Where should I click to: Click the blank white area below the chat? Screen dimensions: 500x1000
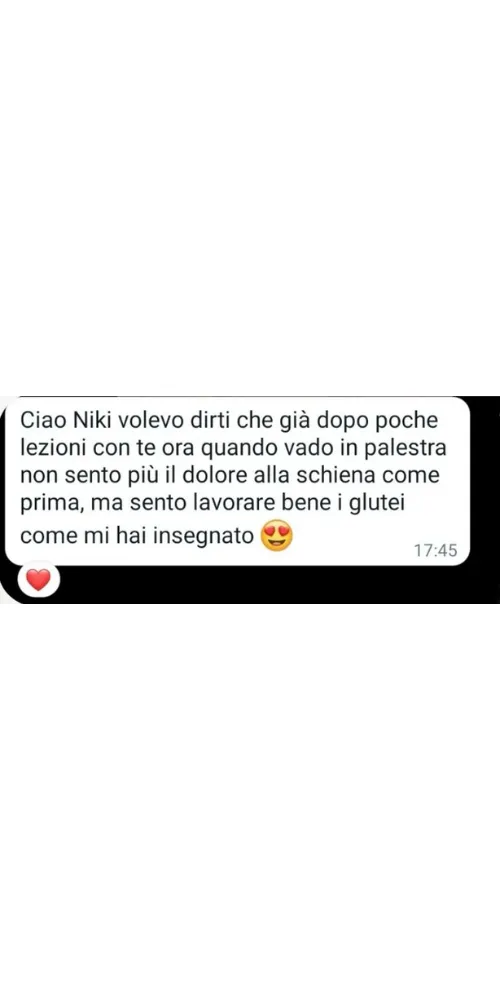coord(250,802)
